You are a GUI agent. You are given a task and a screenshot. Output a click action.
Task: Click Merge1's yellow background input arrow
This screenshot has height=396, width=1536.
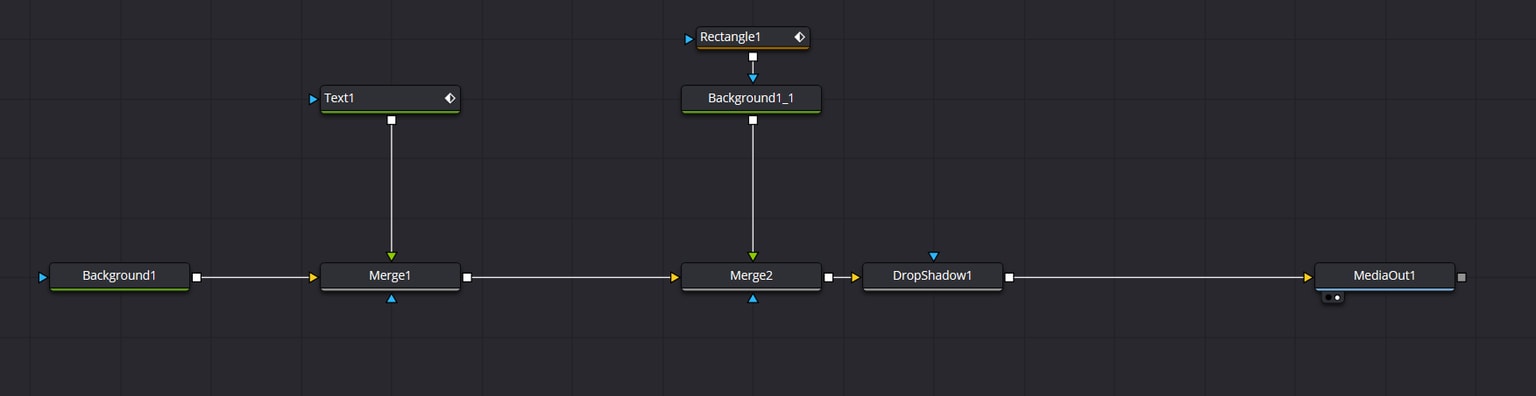(314, 277)
